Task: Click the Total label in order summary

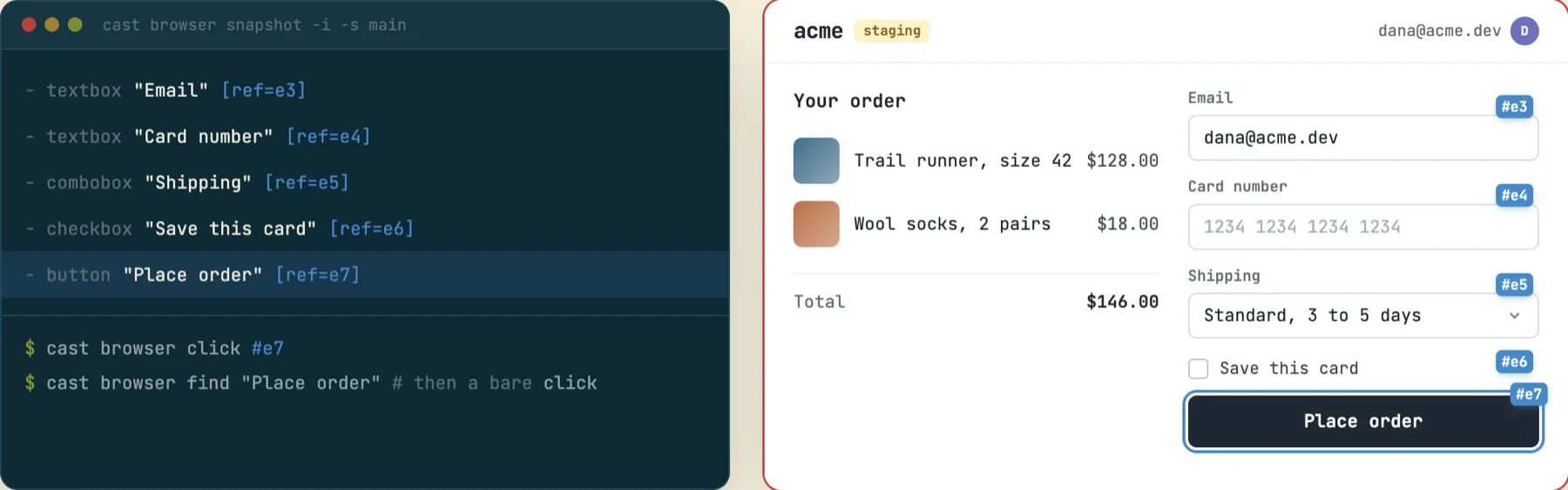Action: (x=819, y=302)
